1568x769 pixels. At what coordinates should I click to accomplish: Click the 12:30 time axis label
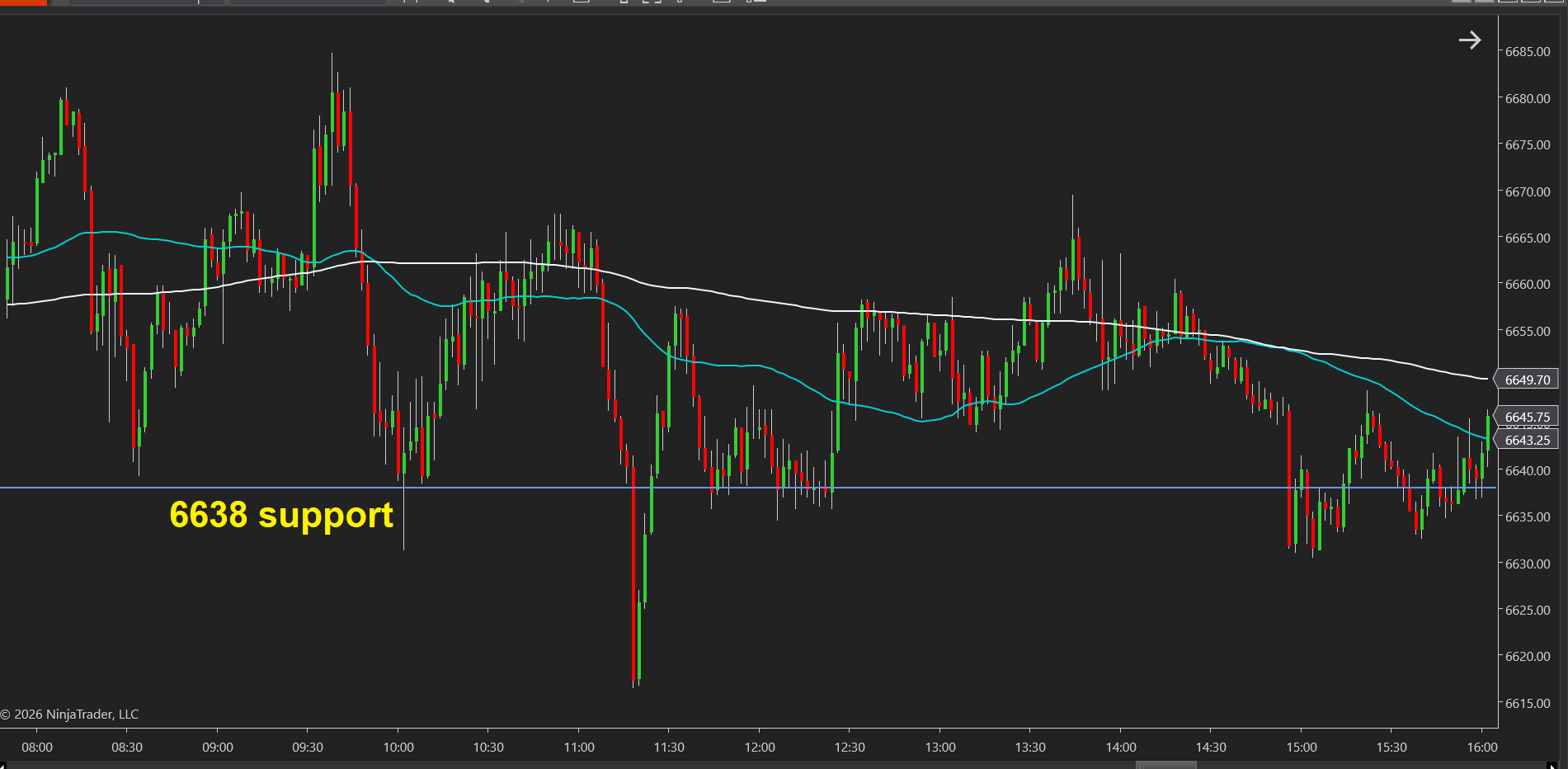pyautogui.click(x=850, y=747)
